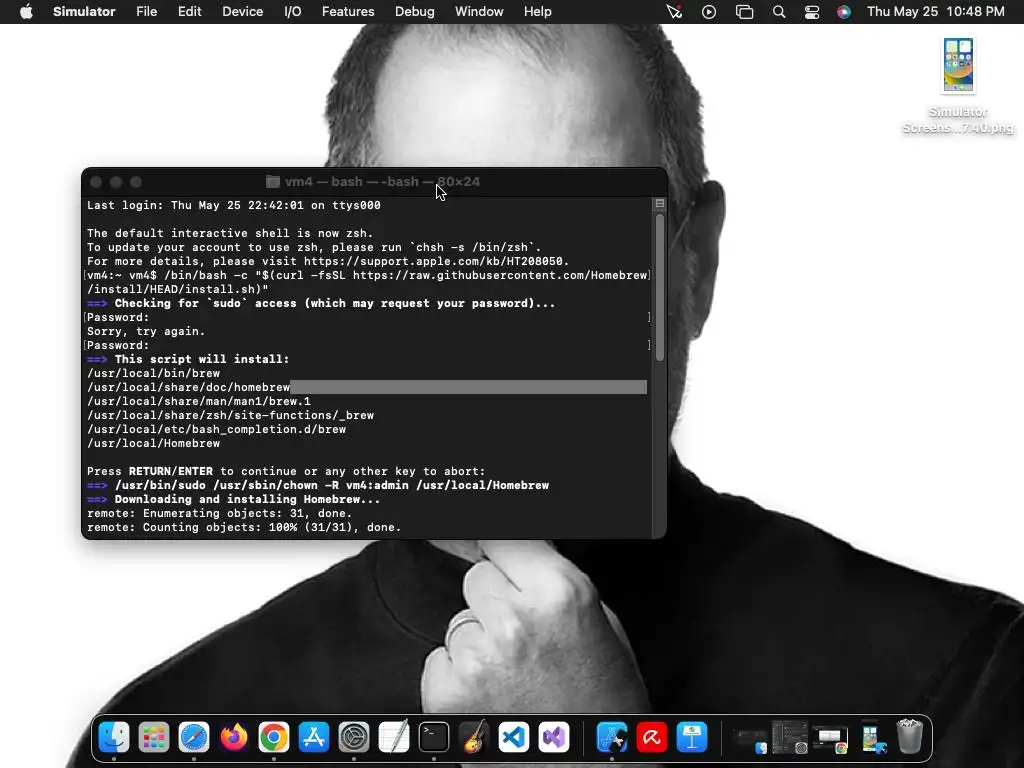The image size is (1024, 768).
Task: Launch Firefox from the Dock
Action: click(234, 737)
